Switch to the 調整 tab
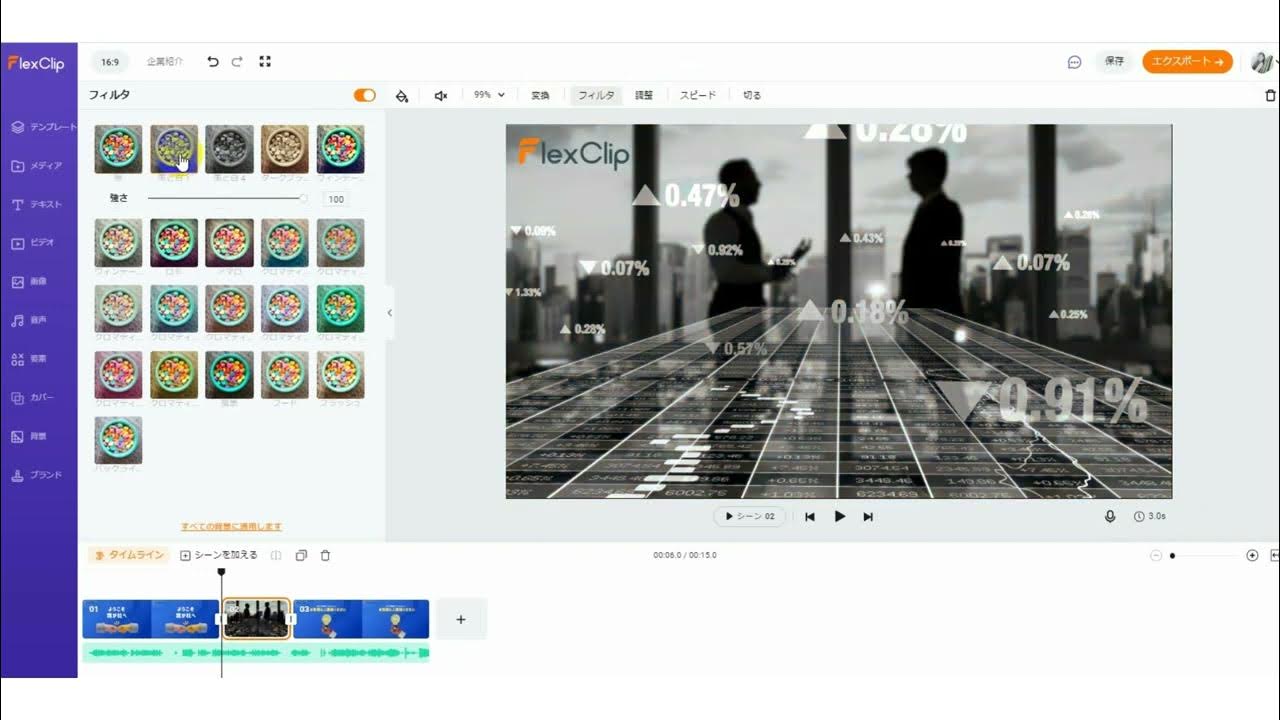 tap(644, 96)
